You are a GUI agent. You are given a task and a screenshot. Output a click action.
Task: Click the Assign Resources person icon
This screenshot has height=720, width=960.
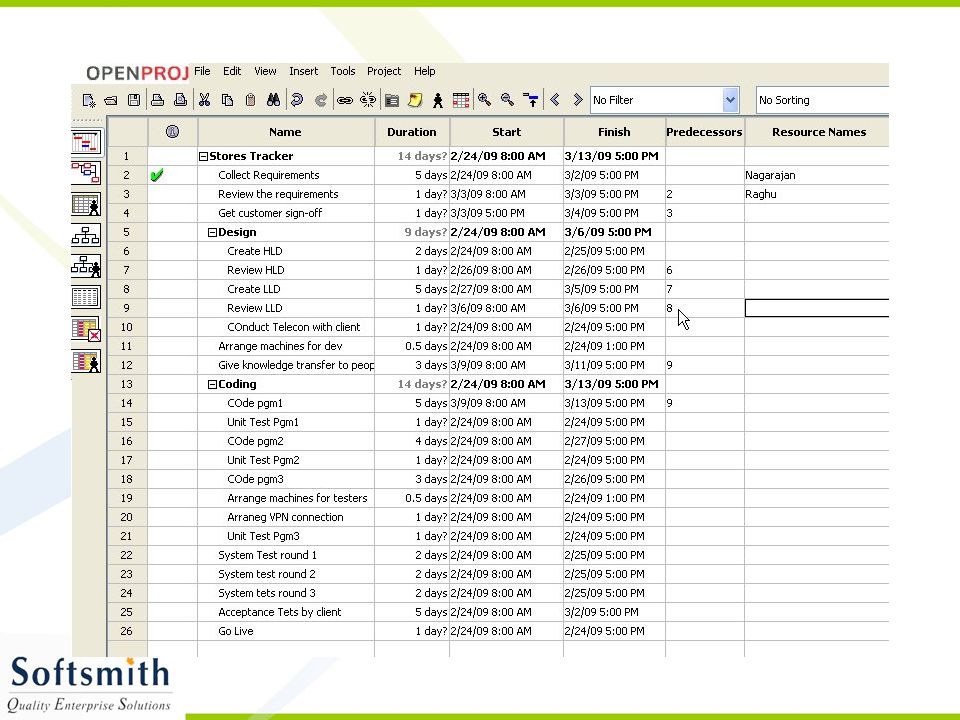click(x=438, y=100)
